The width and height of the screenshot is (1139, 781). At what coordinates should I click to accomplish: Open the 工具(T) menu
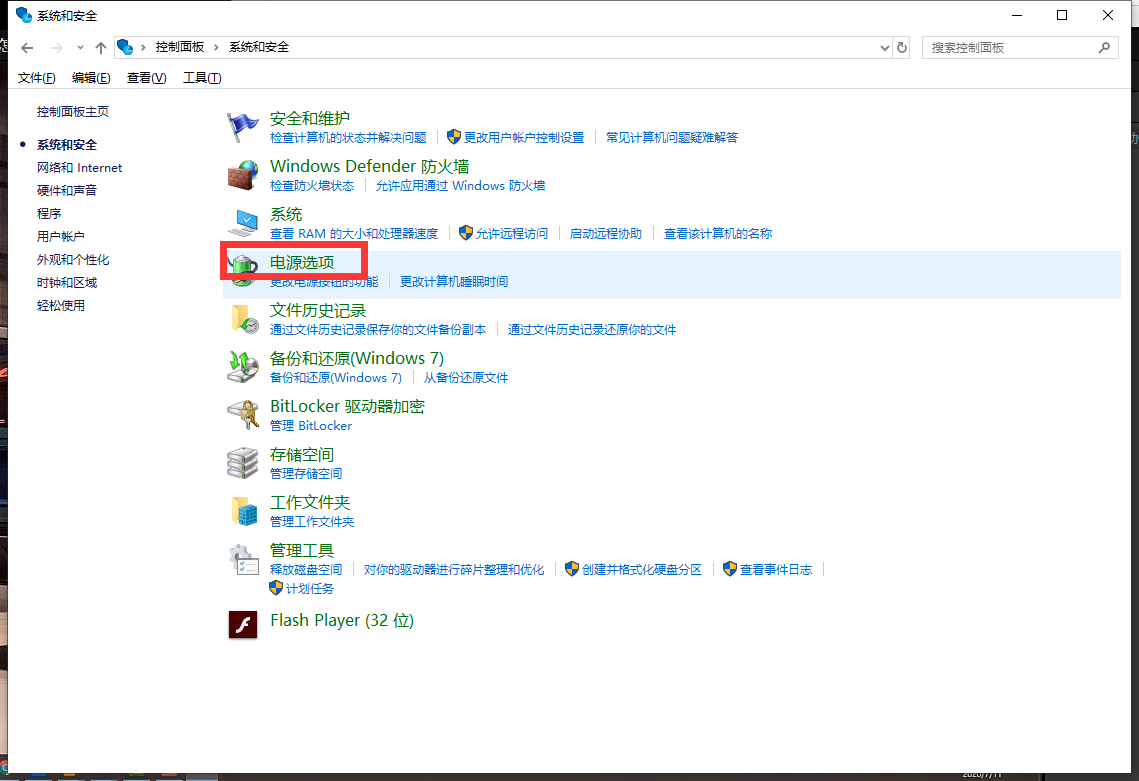click(x=201, y=78)
